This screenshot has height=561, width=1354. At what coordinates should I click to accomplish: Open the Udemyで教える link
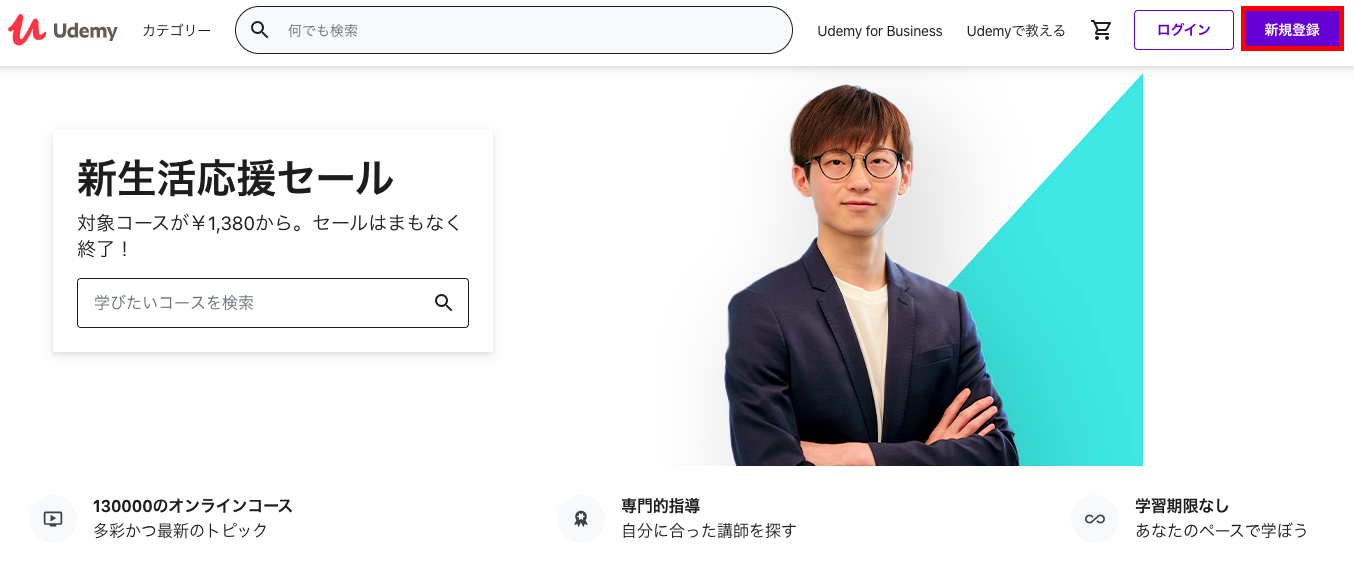click(x=1016, y=31)
